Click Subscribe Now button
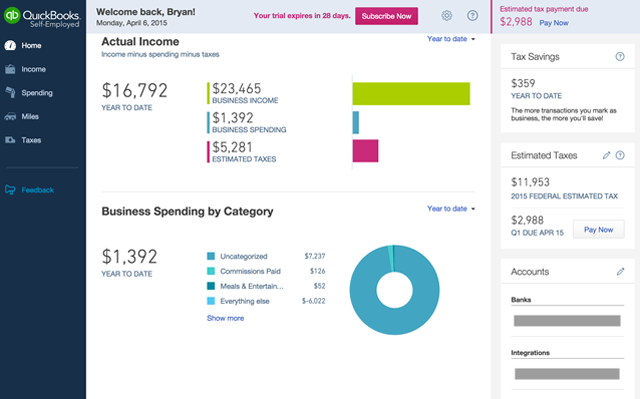Image resolution: width=640 pixels, height=399 pixels. click(386, 16)
